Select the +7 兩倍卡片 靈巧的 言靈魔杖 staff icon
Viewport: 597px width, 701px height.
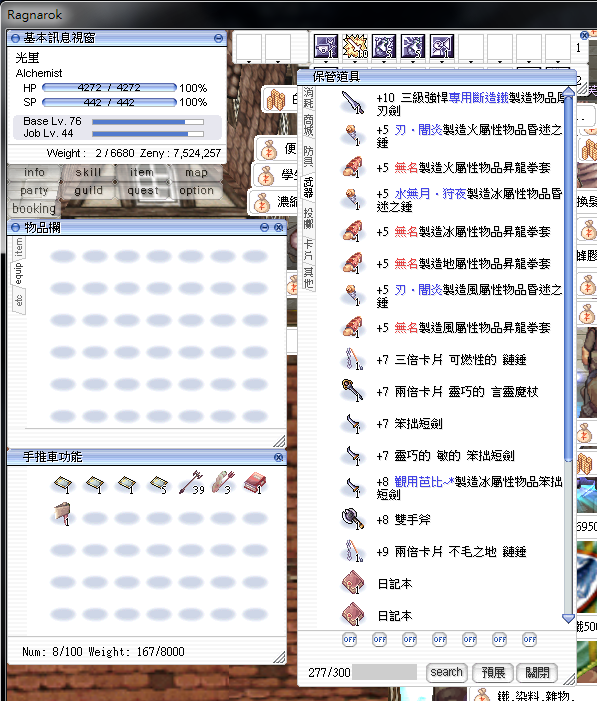point(352,391)
